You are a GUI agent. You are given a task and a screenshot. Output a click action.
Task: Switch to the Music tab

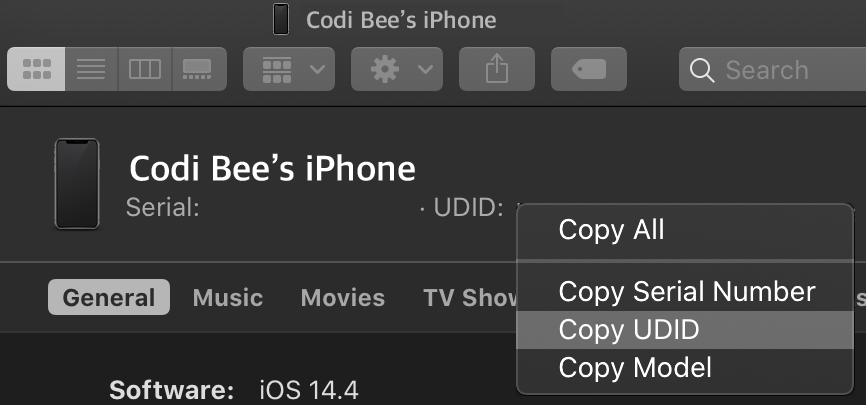tap(228, 298)
